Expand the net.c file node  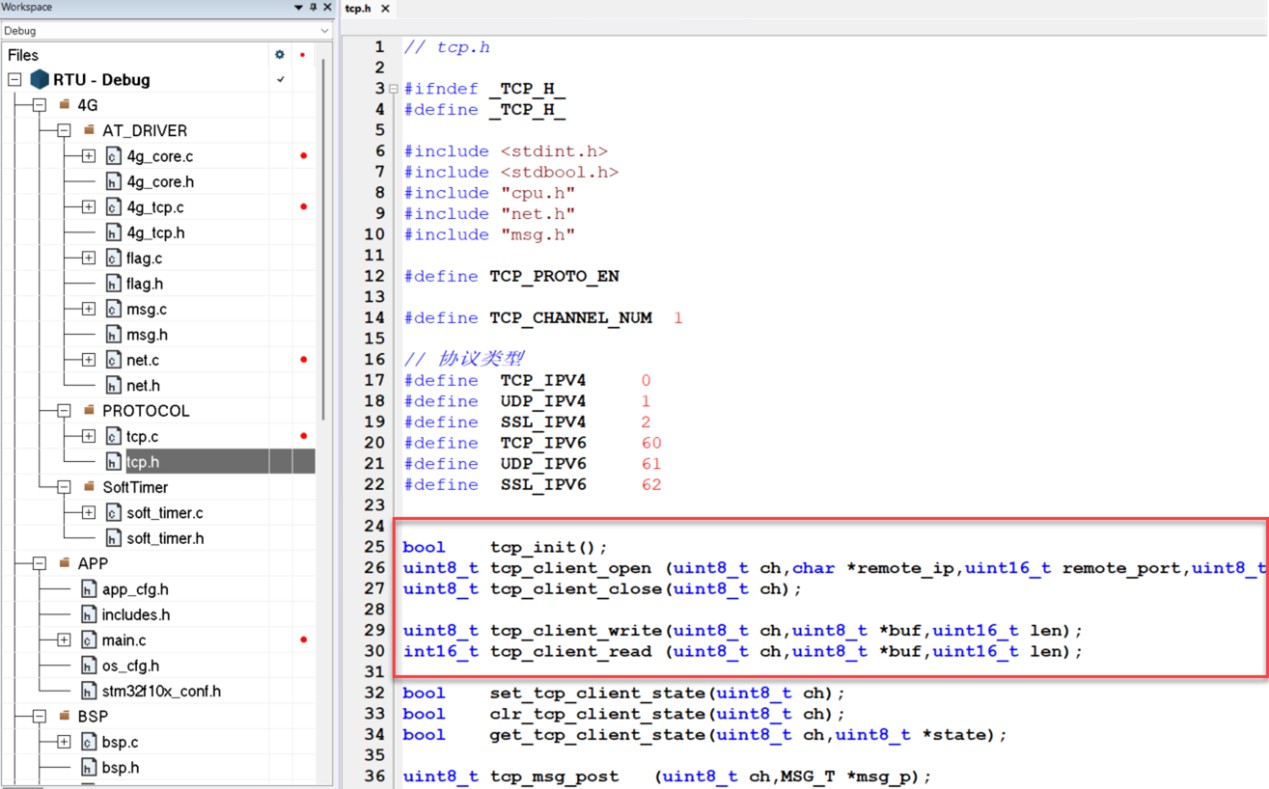click(88, 360)
